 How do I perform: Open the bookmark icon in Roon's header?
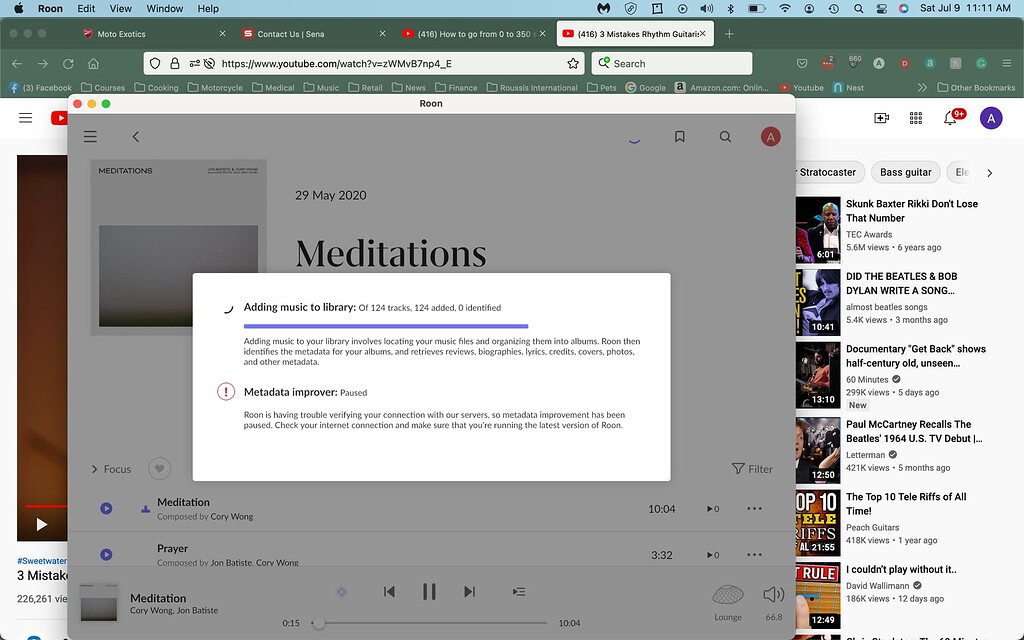(x=680, y=136)
